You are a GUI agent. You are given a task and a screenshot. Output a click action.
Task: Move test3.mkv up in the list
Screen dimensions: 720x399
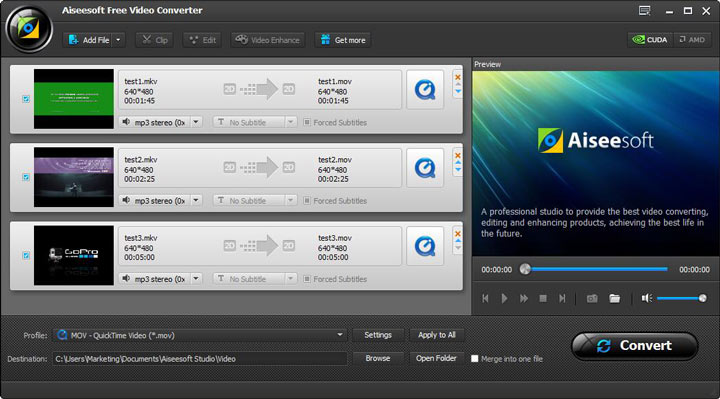pos(457,241)
